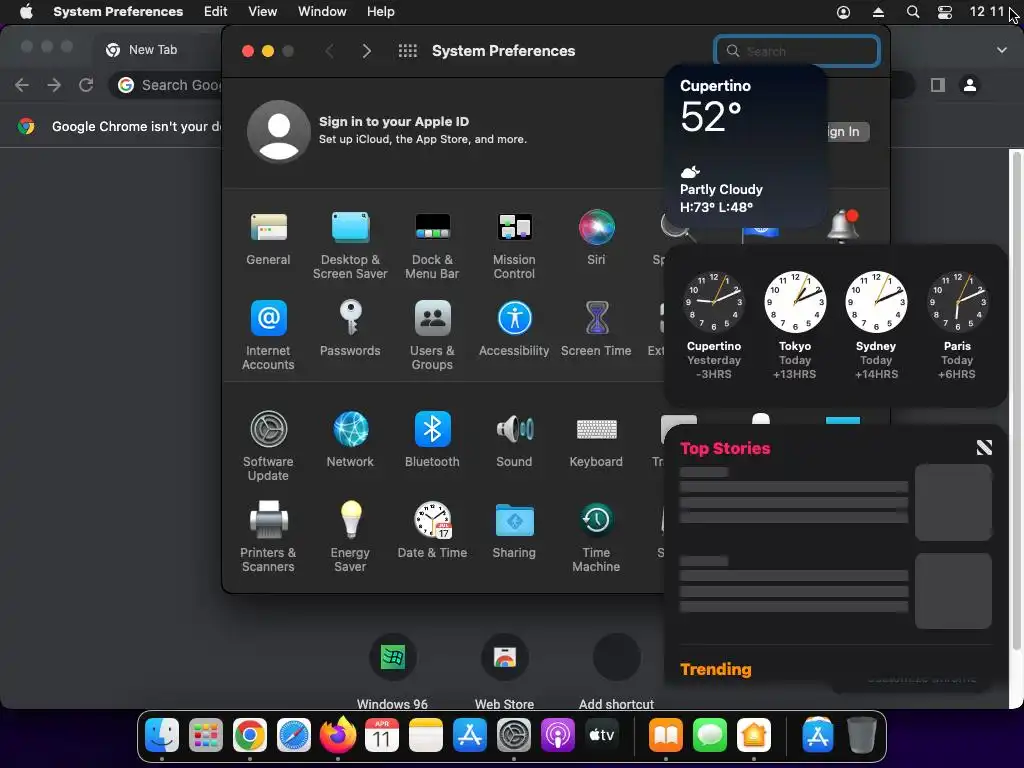Open Siri preferences
Image resolution: width=1024 pixels, height=768 pixels.
click(x=596, y=238)
